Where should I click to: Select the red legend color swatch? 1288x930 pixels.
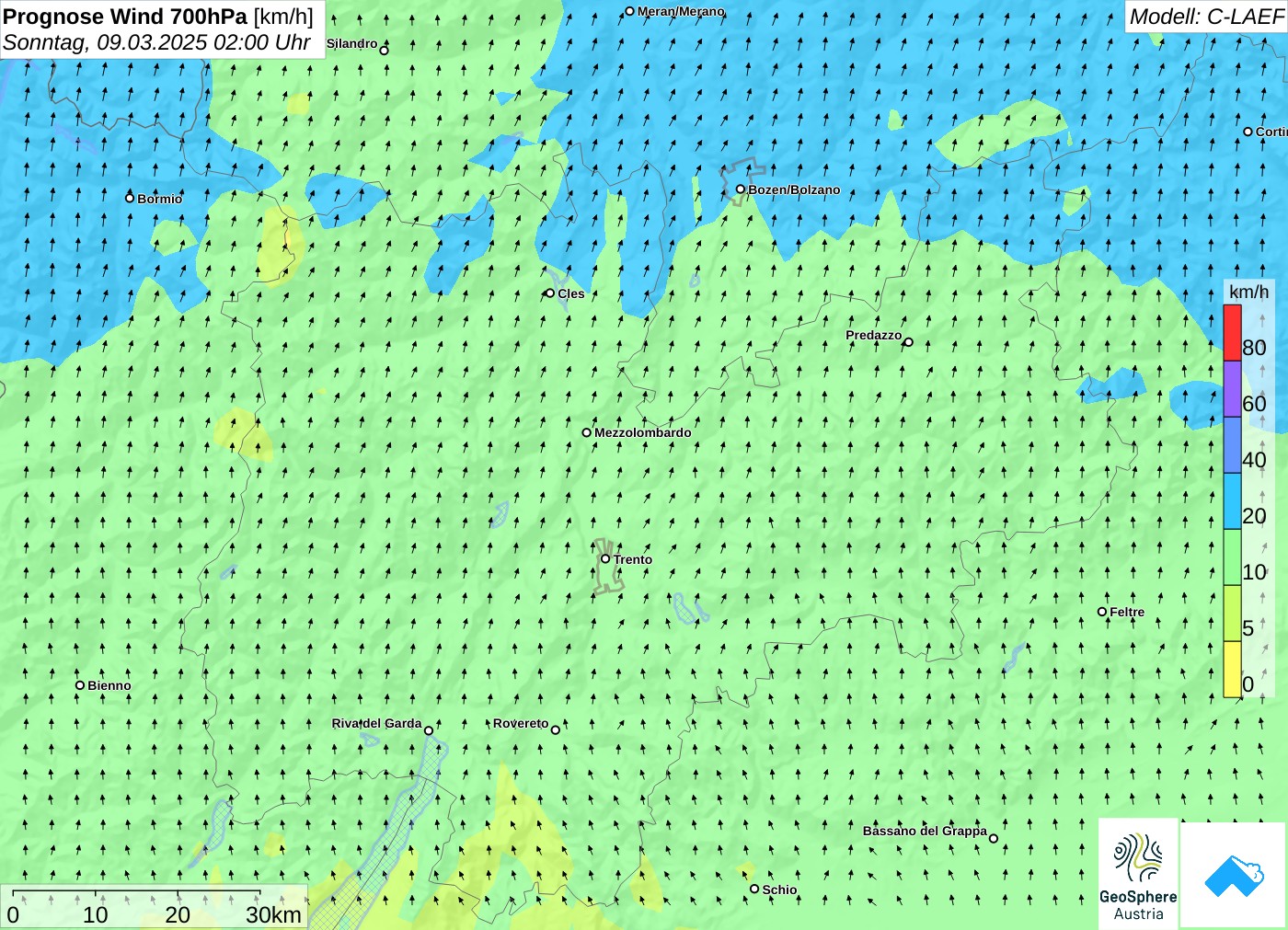tap(1232, 333)
